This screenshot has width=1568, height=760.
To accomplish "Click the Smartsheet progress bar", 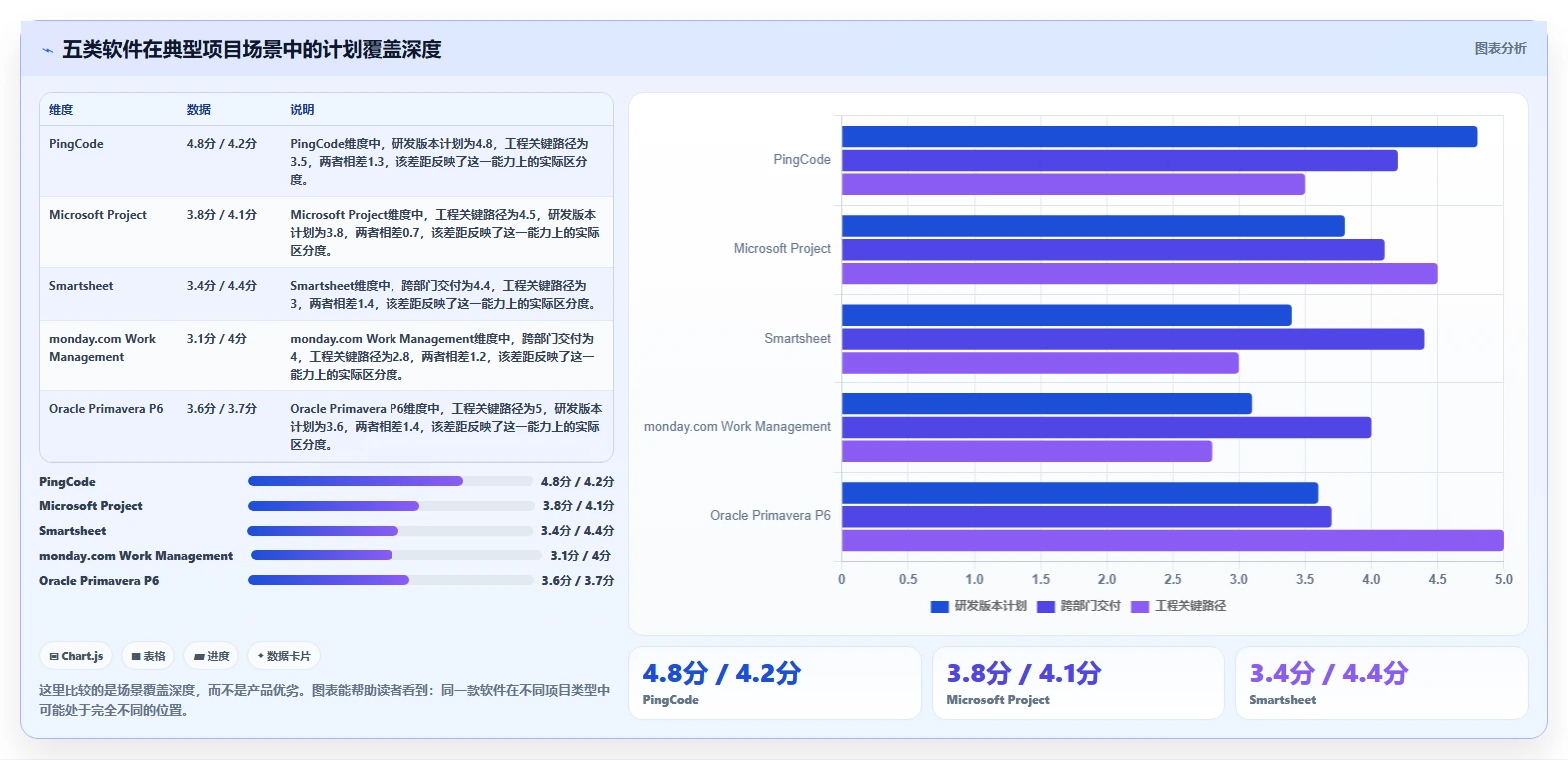I will pyautogui.click(x=391, y=531).
